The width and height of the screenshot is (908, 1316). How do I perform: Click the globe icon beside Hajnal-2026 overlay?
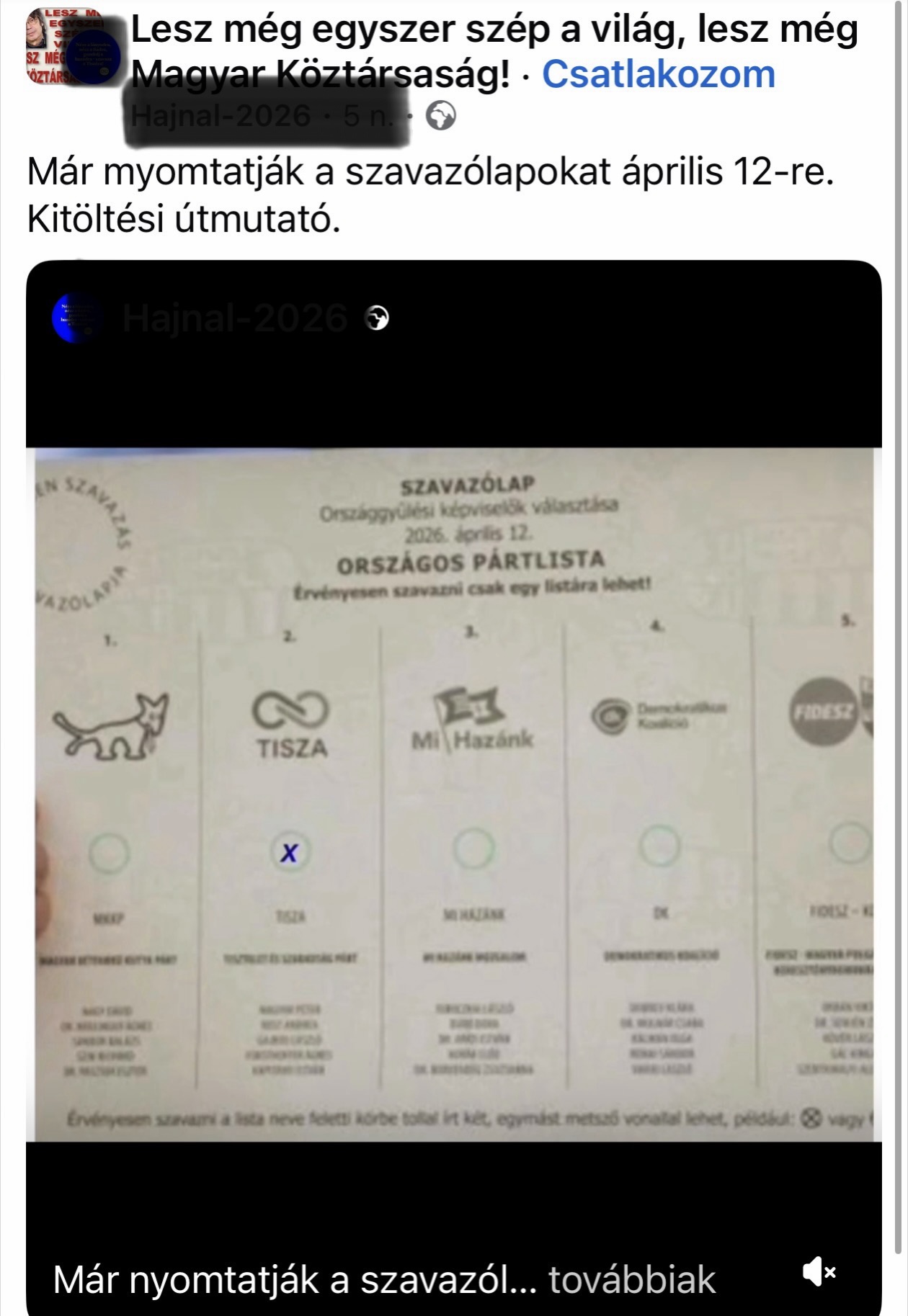(x=378, y=318)
